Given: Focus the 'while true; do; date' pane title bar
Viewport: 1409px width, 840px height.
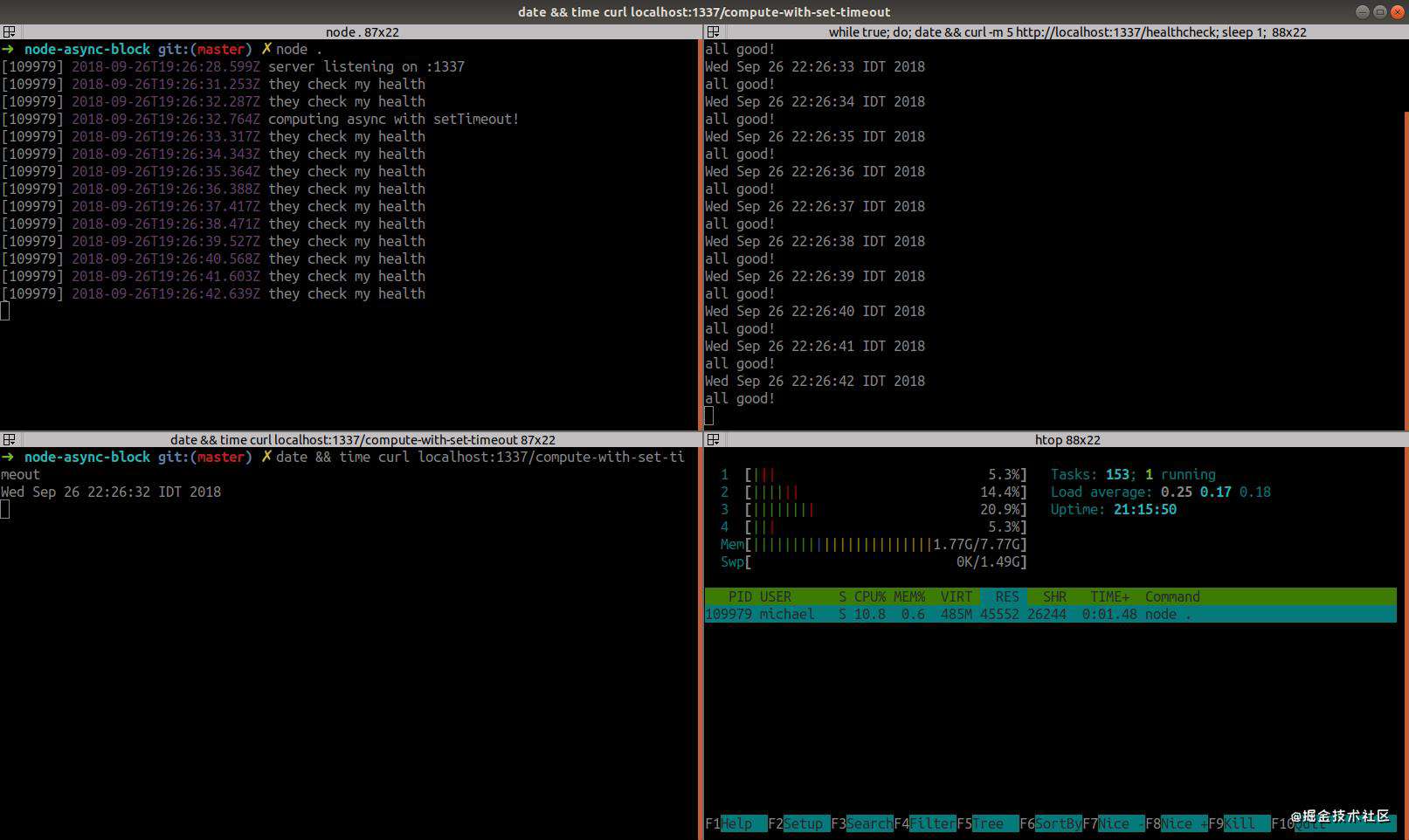Looking at the screenshot, I should 1067,31.
